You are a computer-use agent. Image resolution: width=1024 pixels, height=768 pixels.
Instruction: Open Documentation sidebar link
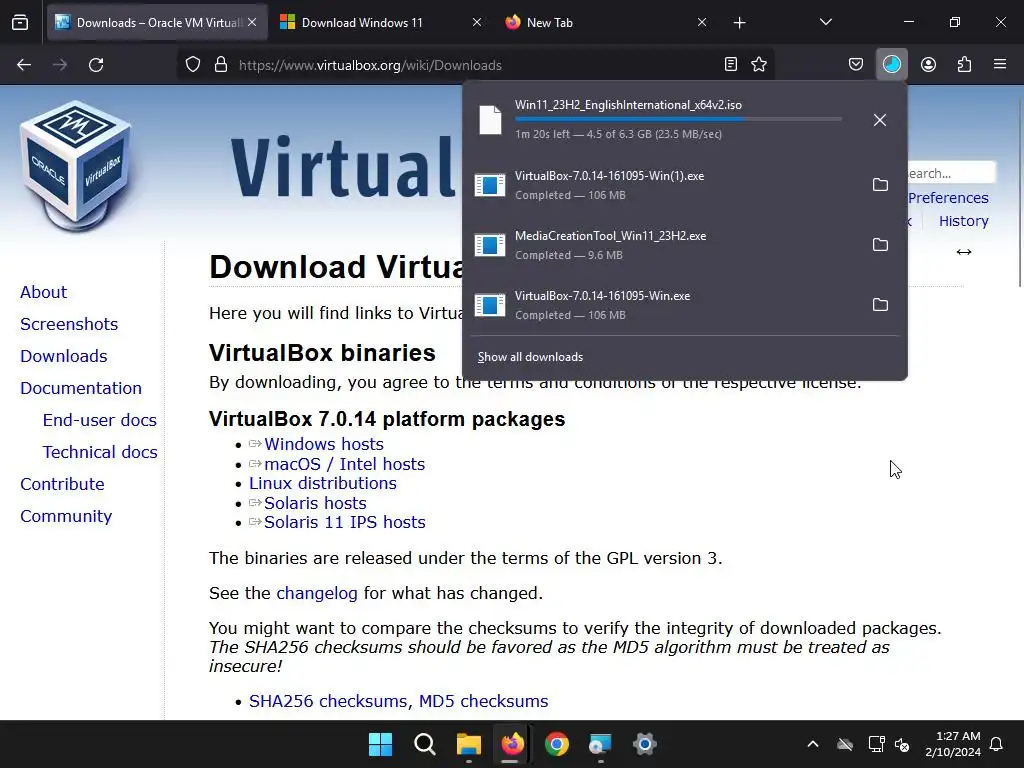click(x=80, y=388)
